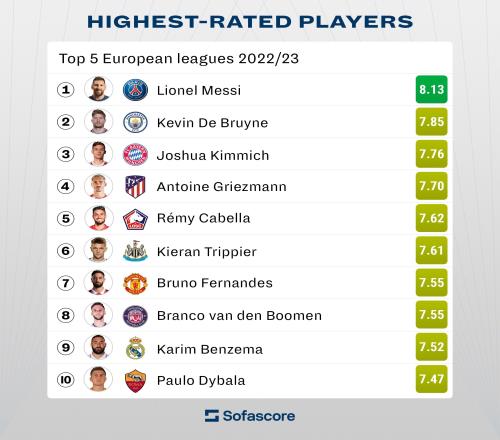The image size is (500, 440).
Task: Click the AS Roma club crest
Action: pyautogui.click(x=135, y=380)
